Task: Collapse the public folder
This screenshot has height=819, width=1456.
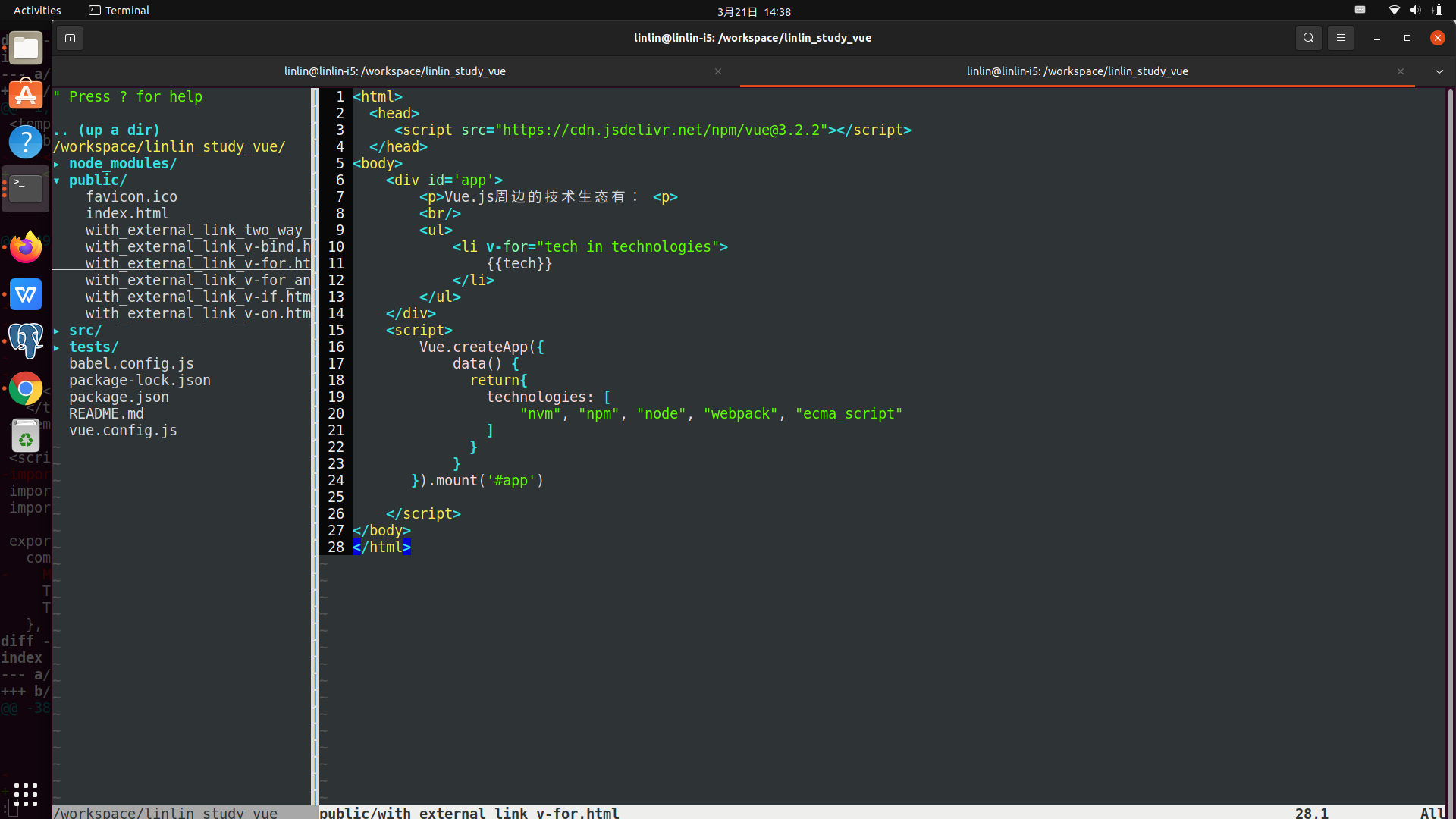Action: pyautogui.click(x=97, y=180)
